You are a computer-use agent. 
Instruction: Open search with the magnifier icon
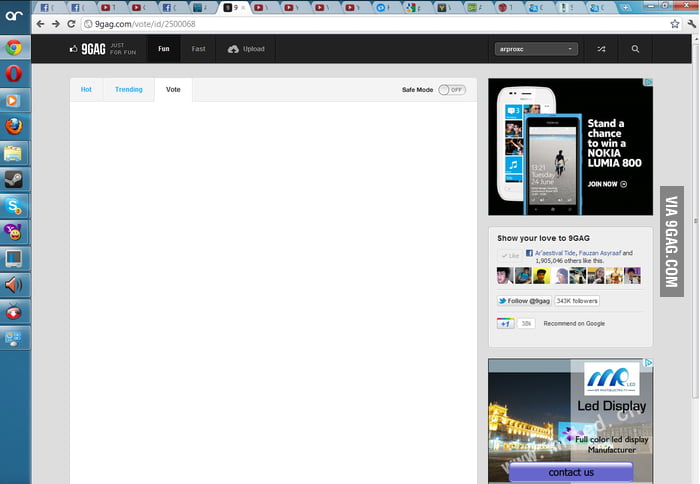[x=635, y=48]
